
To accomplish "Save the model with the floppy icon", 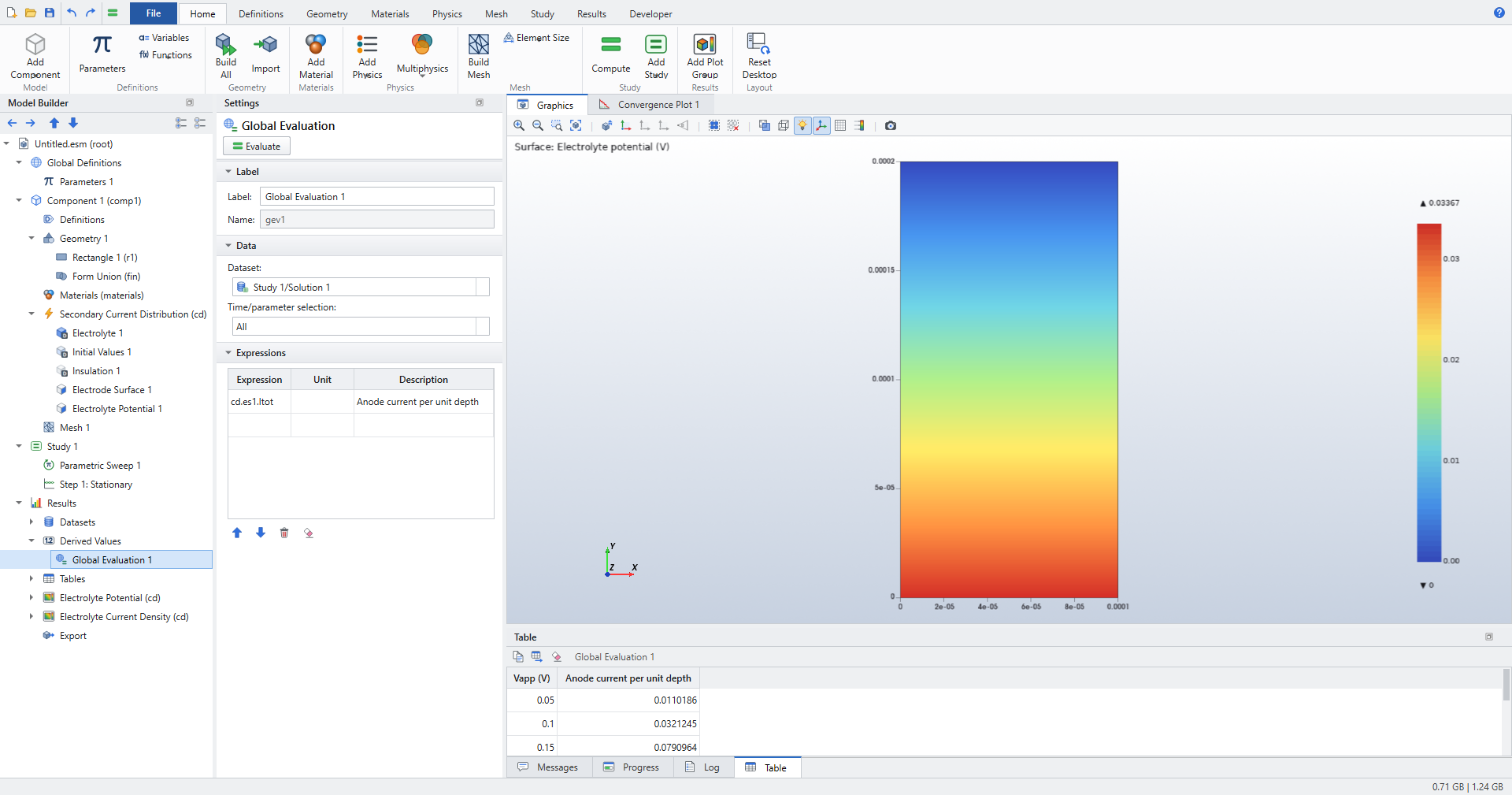I will (50, 13).
